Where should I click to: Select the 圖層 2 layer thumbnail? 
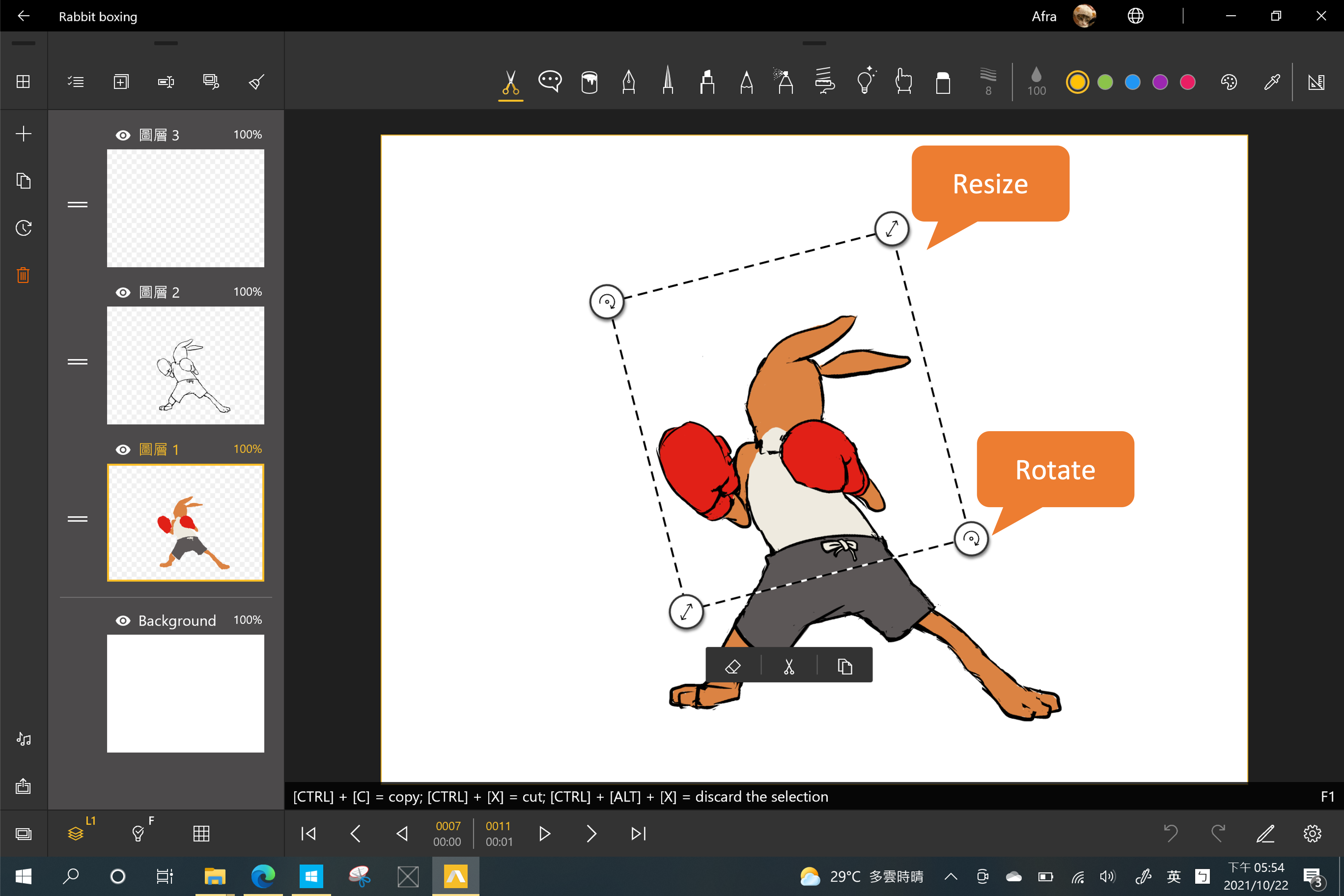point(186,366)
